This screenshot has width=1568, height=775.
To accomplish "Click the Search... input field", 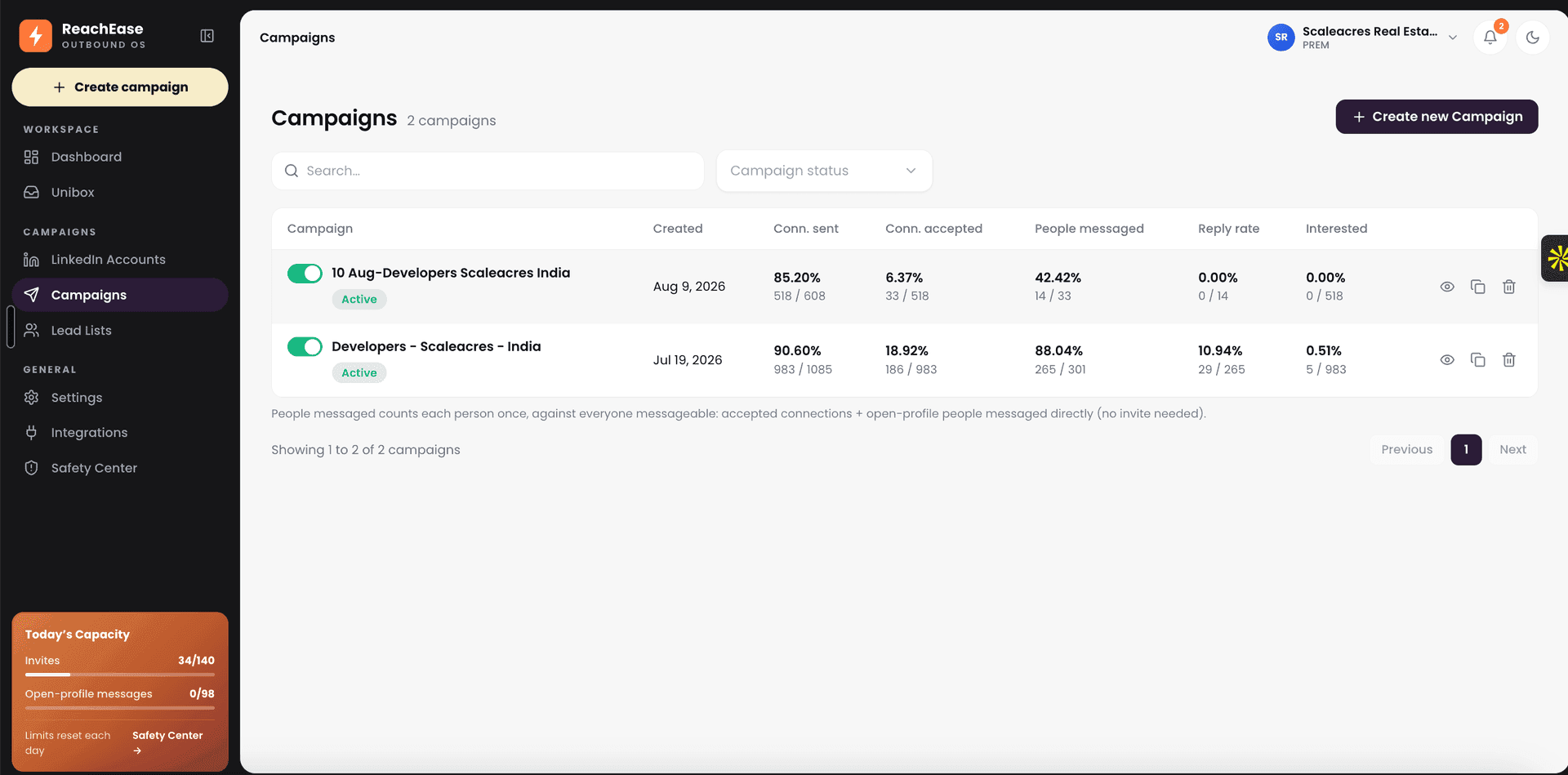I will (x=488, y=171).
